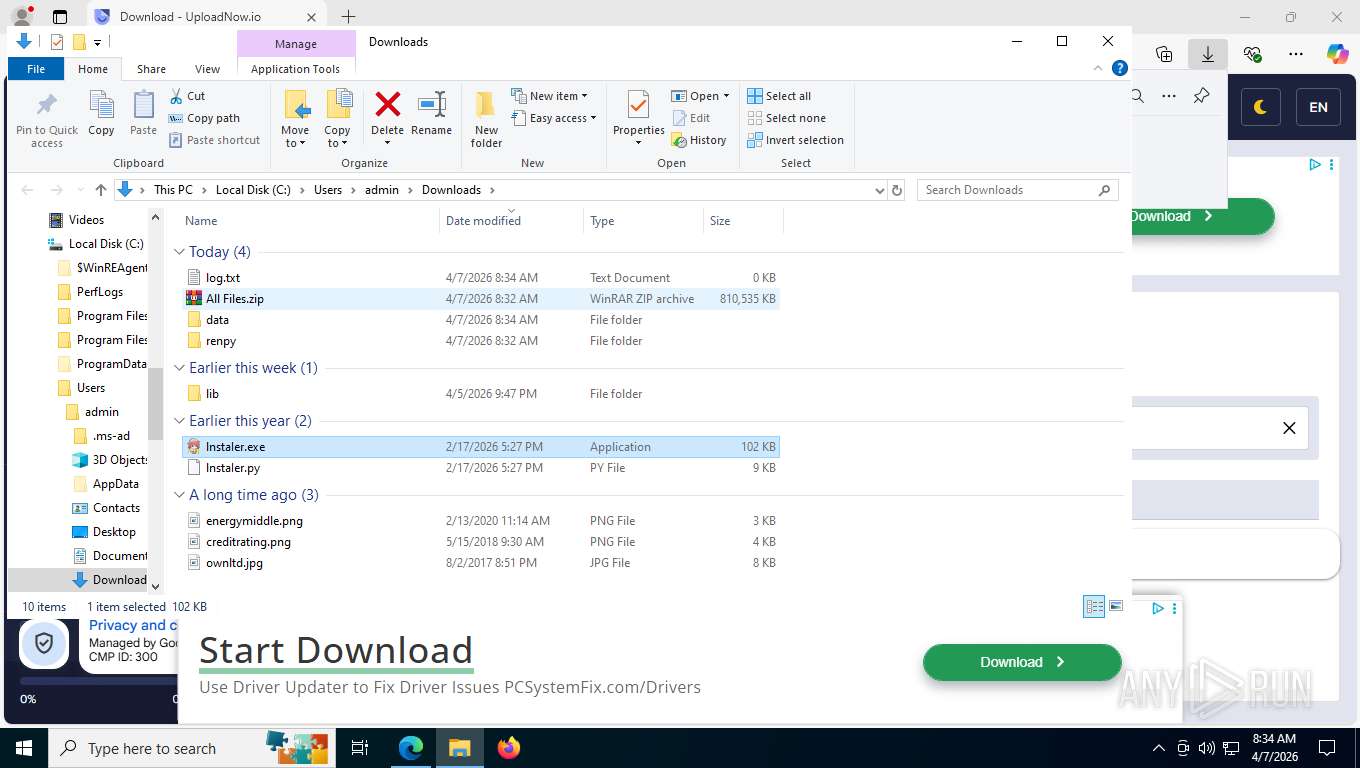Click Select none in ribbon
The image size is (1360, 768).
[x=787, y=118]
